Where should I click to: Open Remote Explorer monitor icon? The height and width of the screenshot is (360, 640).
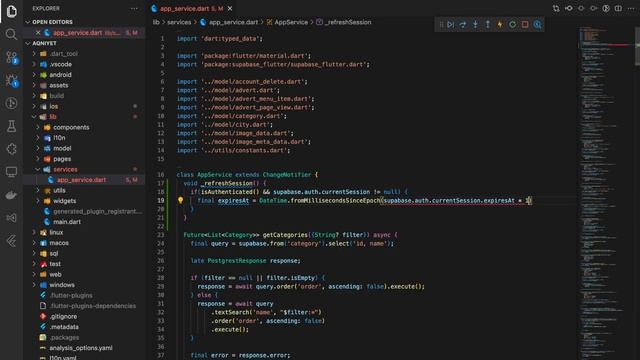point(11,172)
